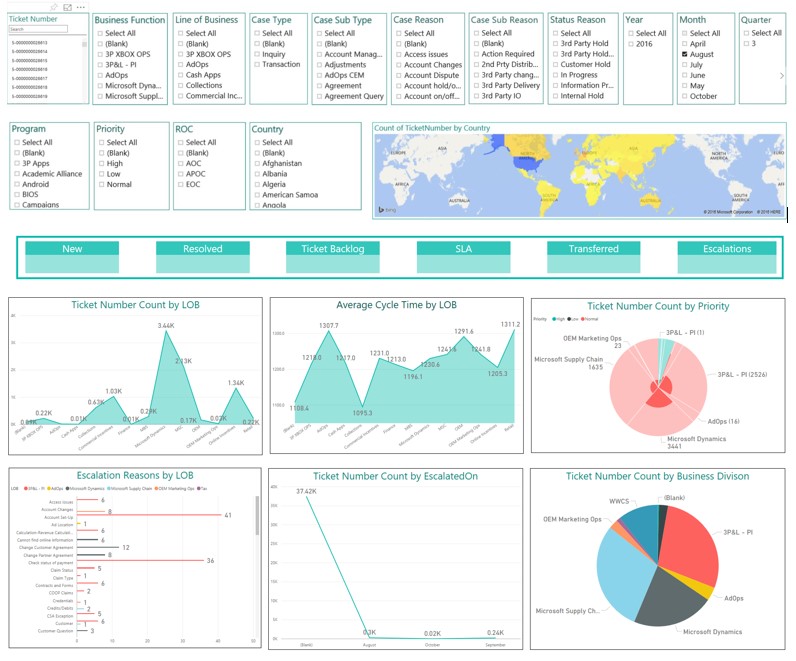Click the AdOps legend swatch in Escalation Reasons

click(50, 488)
